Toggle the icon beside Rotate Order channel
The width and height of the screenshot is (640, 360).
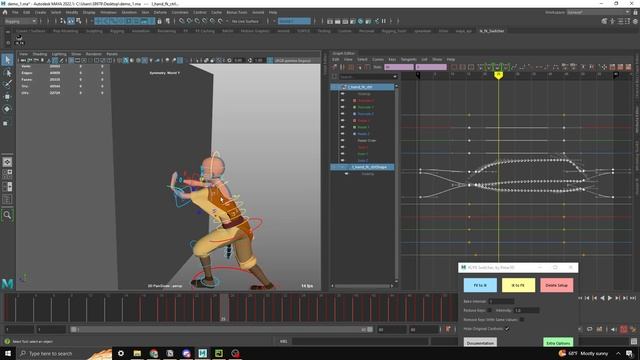[x=342, y=140]
